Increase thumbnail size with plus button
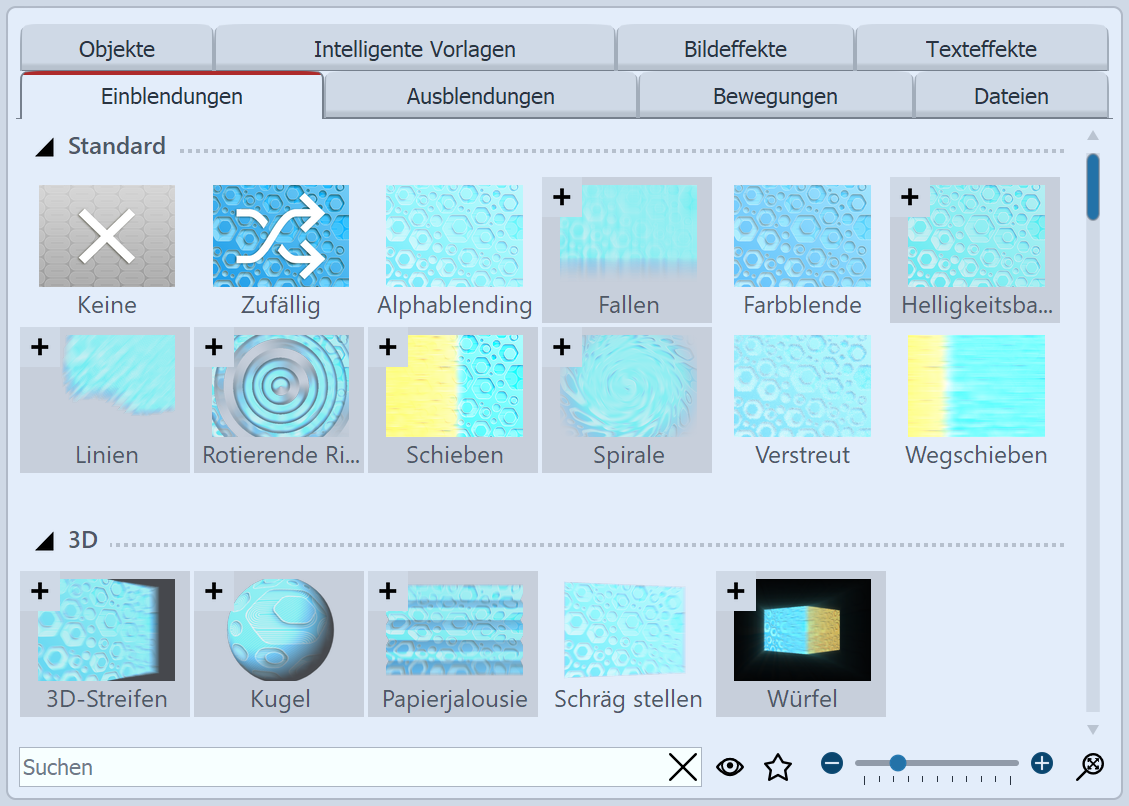1129x806 pixels. tap(1042, 764)
